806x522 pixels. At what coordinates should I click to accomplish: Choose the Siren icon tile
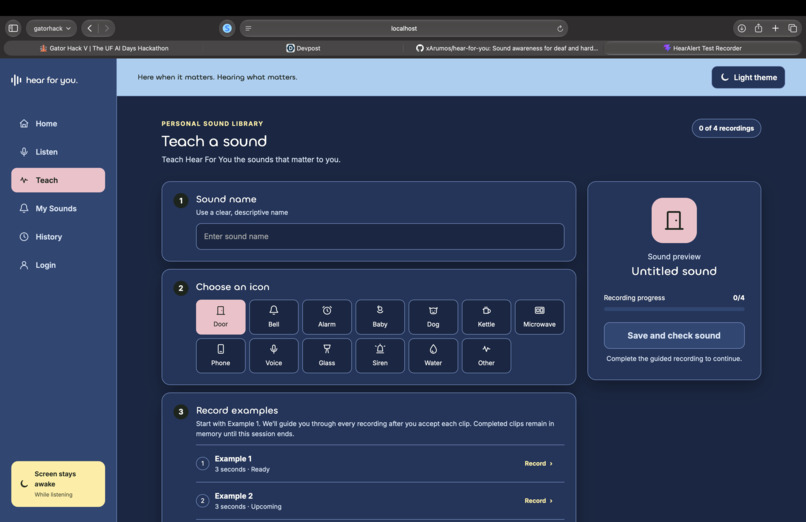(x=380, y=356)
